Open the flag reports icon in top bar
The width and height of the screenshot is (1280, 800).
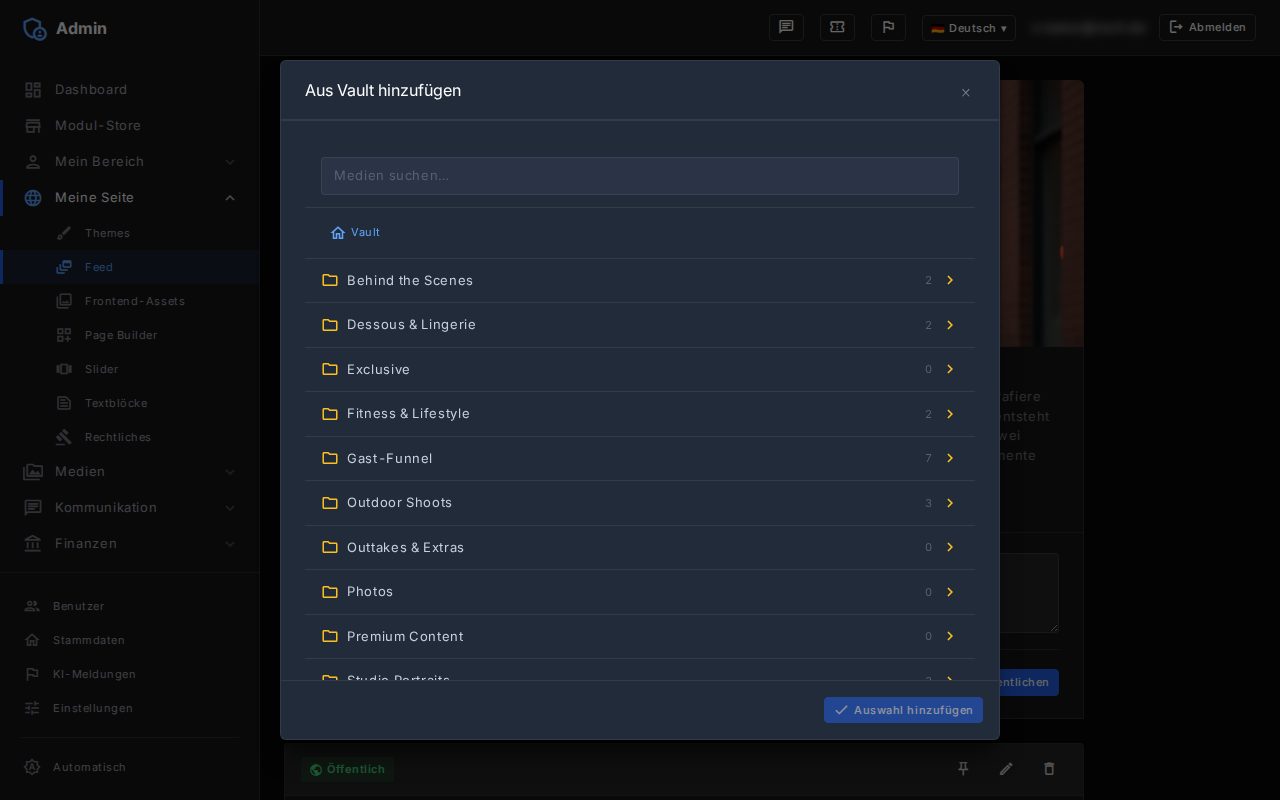tap(888, 27)
